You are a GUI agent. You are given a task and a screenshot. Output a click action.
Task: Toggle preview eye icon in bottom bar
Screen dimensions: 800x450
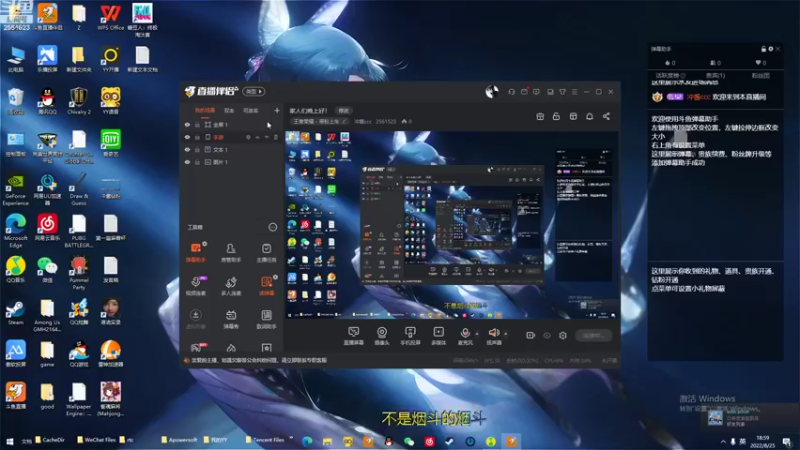547,335
